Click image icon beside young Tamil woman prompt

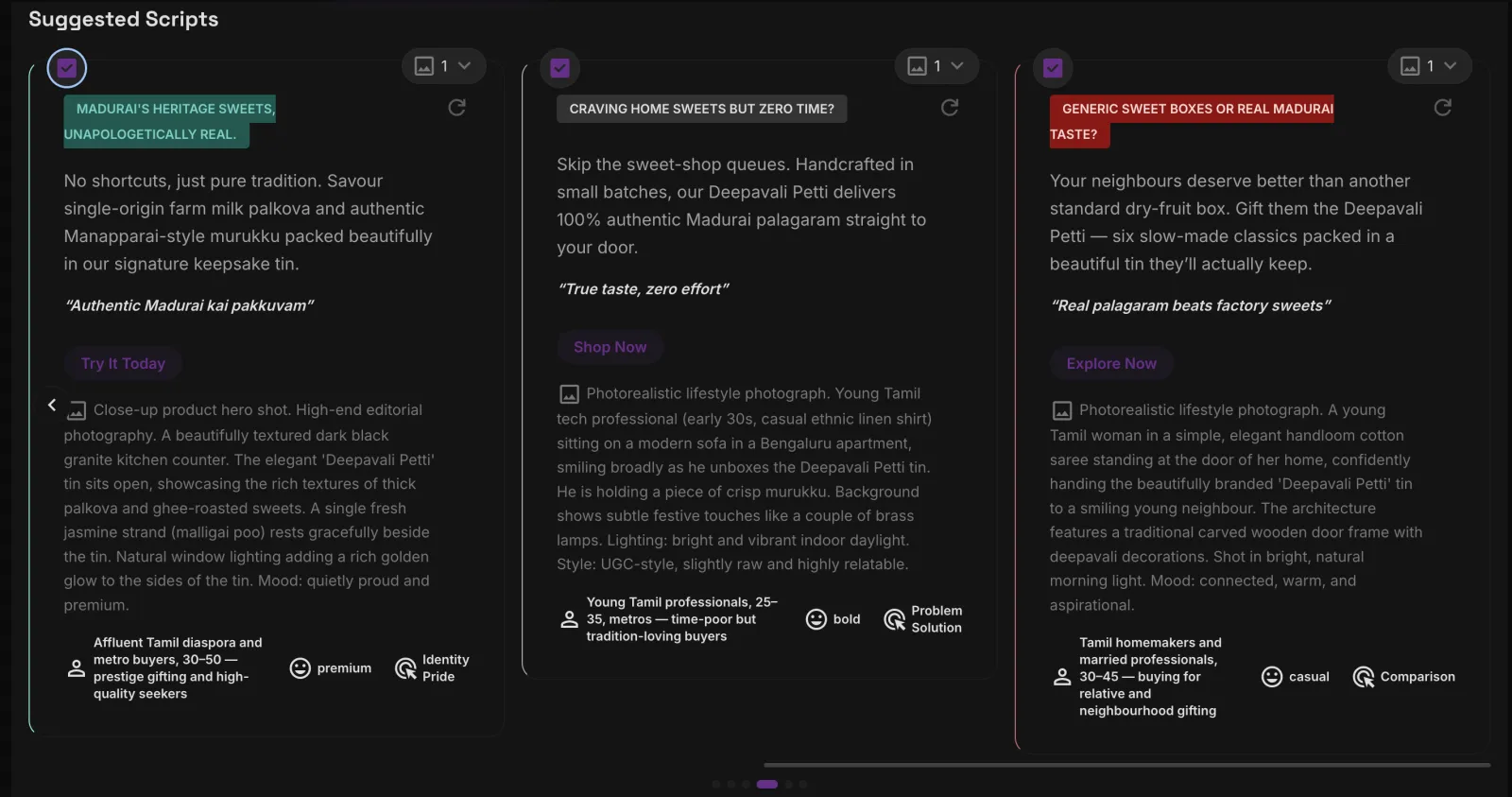(x=1062, y=410)
